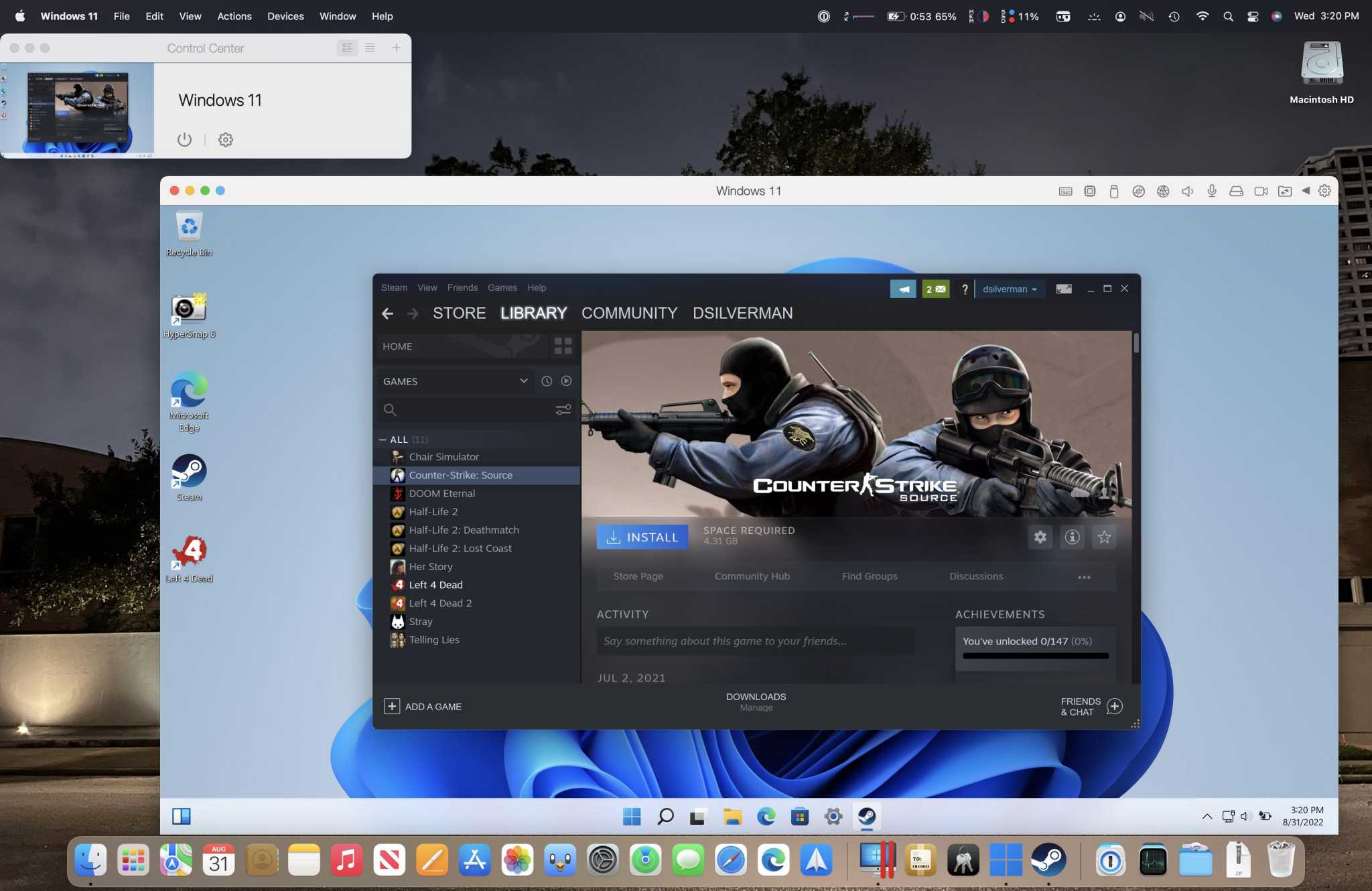Click the activity input field for CS:Source
The image size is (1372, 891).
click(x=755, y=641)
